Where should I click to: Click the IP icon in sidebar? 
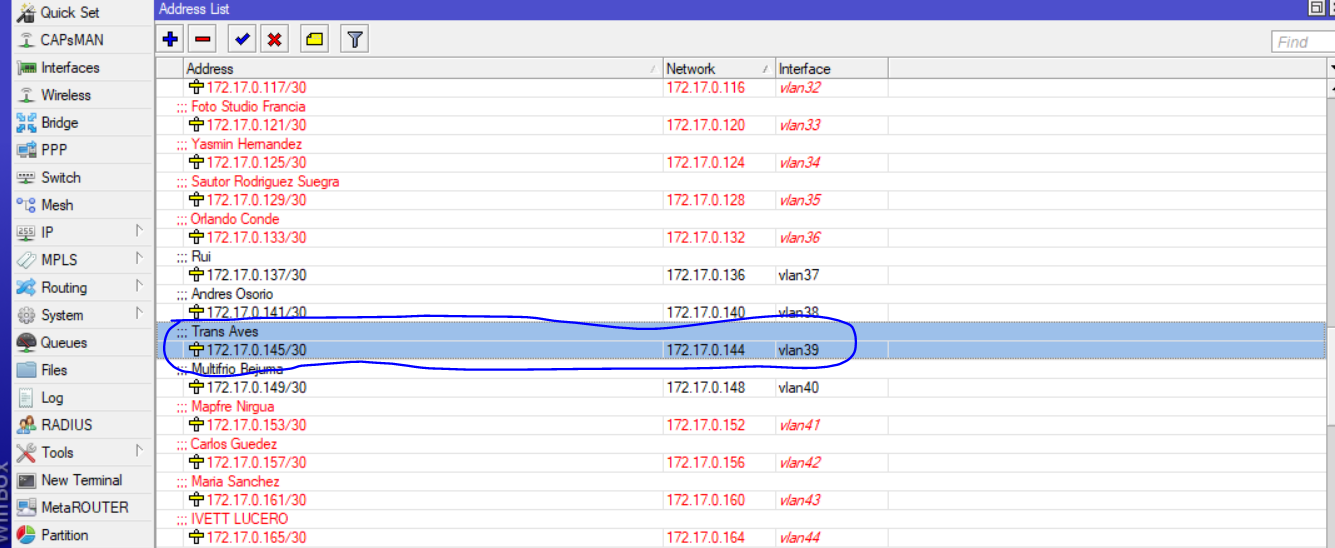(26, 232)
